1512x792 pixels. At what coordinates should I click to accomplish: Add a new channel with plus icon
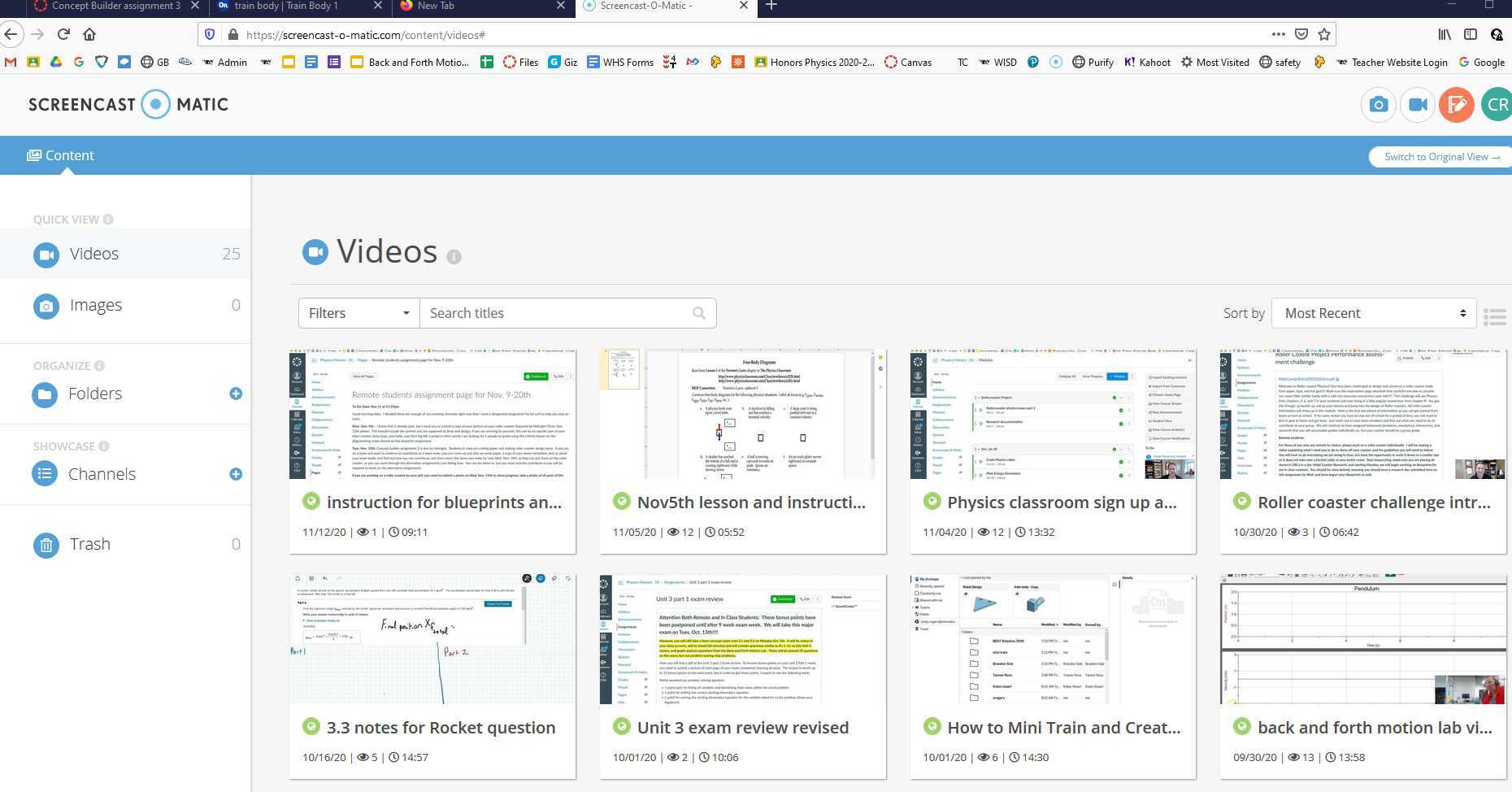[236, 474]
